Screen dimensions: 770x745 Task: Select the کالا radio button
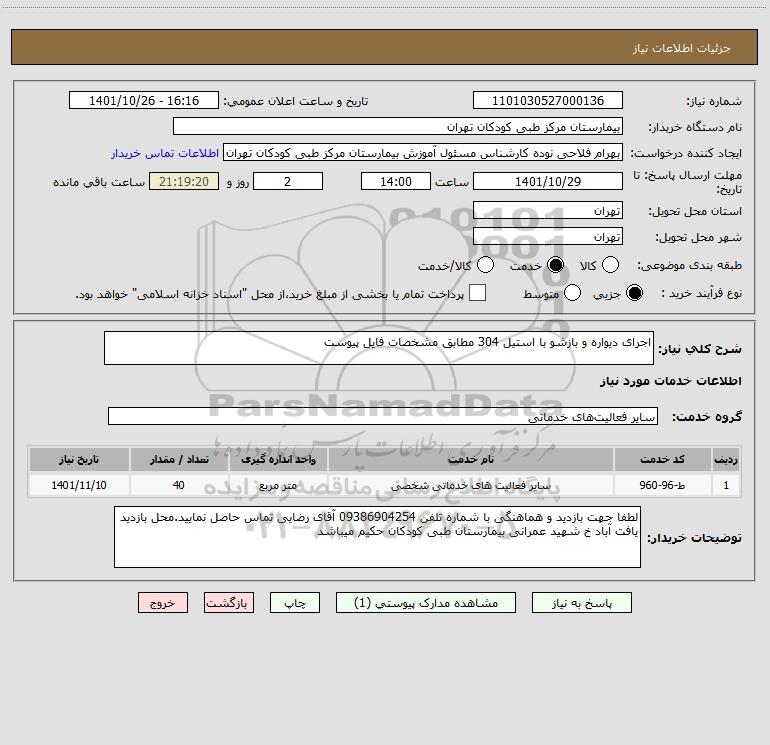[610, 265]
